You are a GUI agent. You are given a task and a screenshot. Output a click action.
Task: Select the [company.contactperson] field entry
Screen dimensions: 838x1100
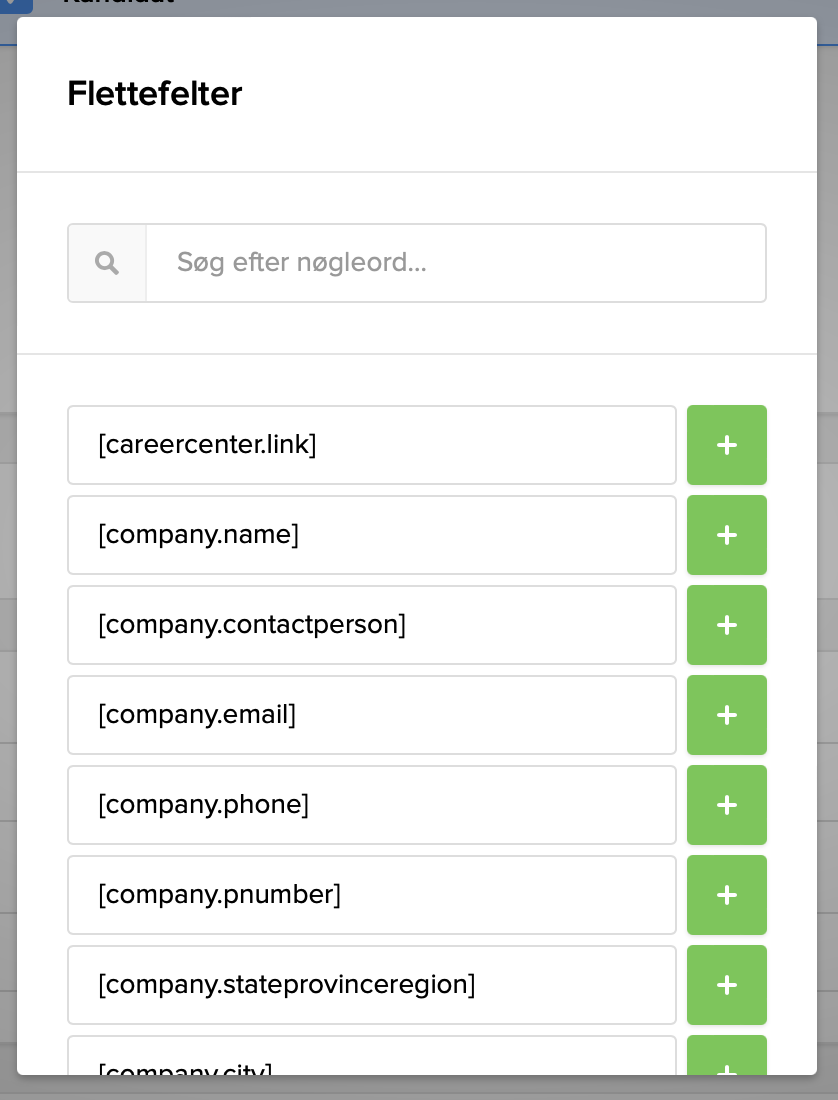tap(371, 625)
